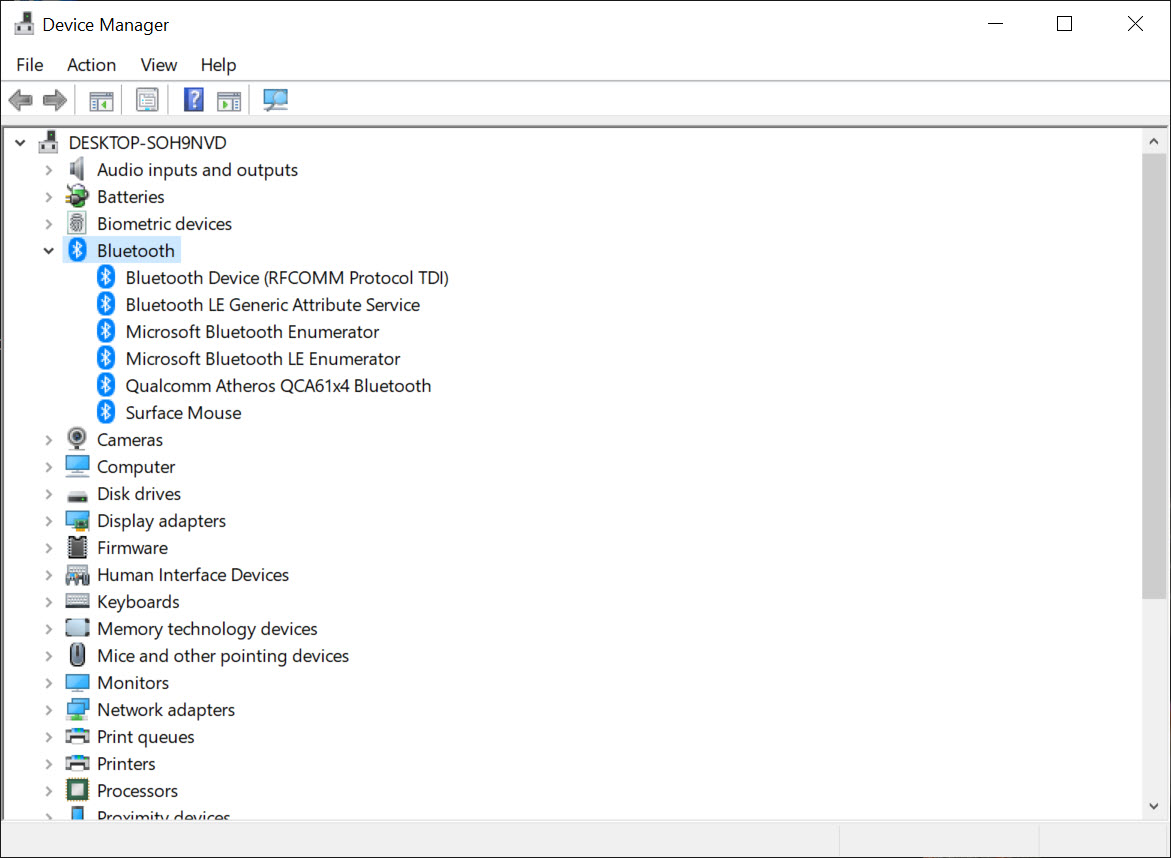1171x858 pixels.
Task: Open the Properties toolbar icon
Action: pos(147,100)
